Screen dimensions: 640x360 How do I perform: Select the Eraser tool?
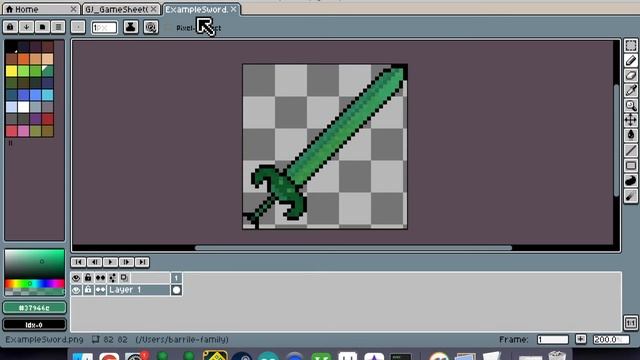pos(631,76)
